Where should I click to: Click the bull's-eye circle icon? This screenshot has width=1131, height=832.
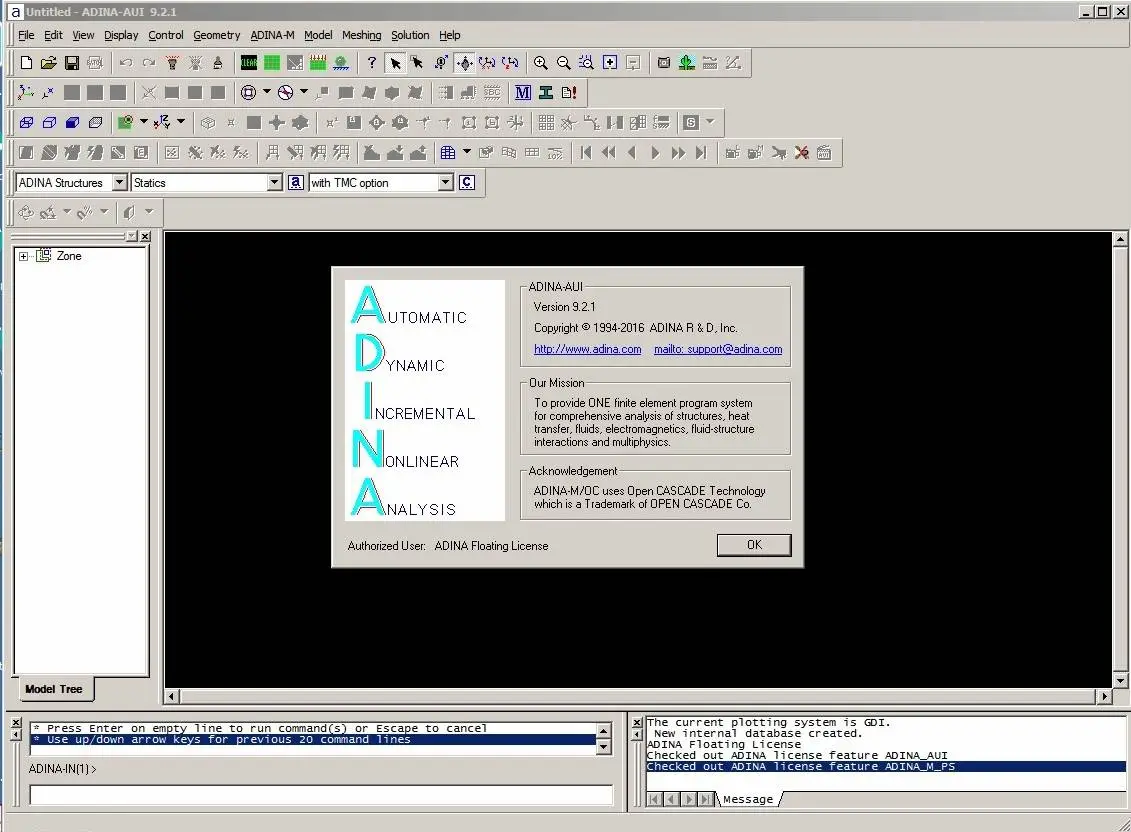coord(248,92)
